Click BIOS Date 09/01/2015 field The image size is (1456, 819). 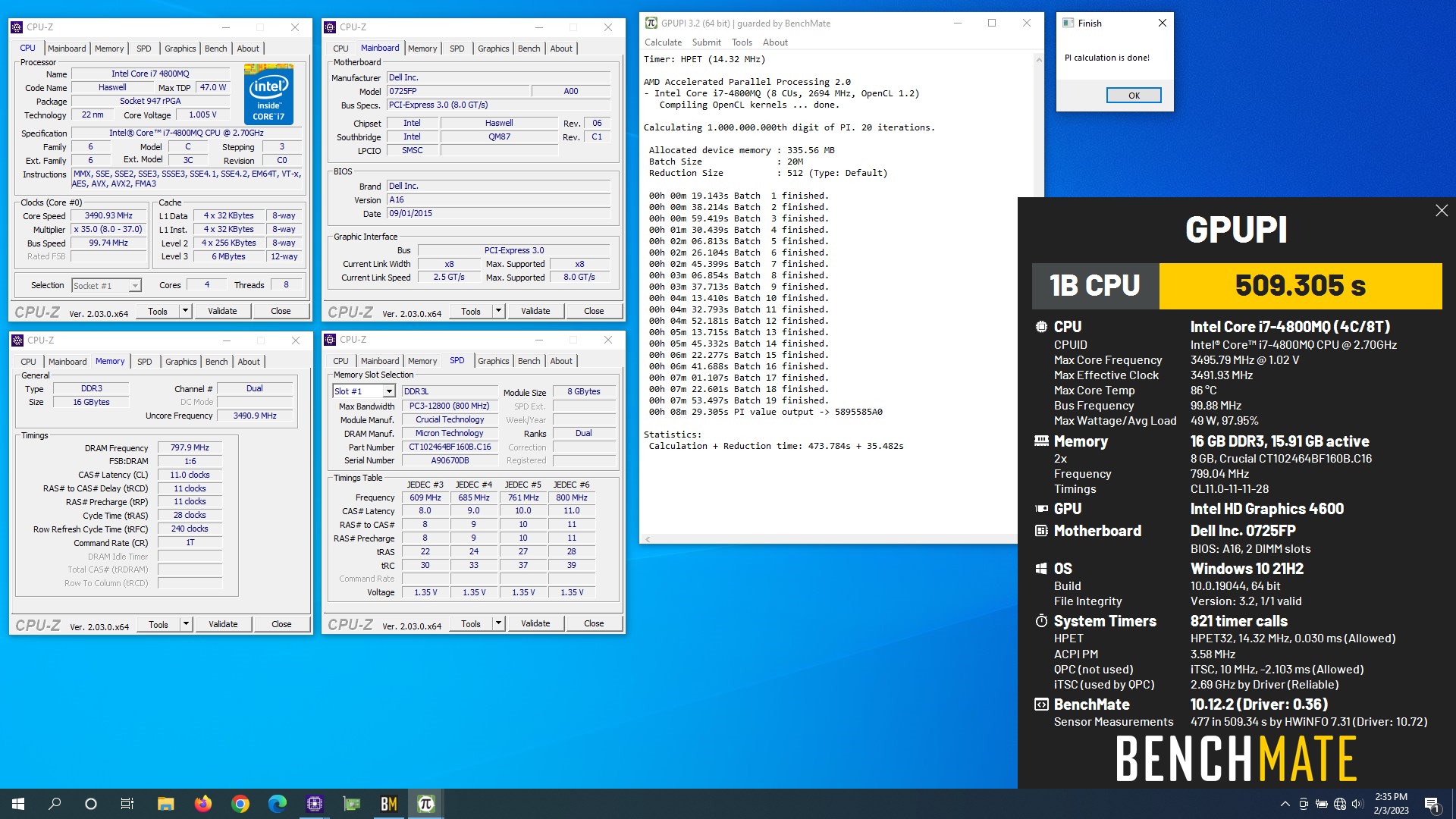tap(499, 214)
